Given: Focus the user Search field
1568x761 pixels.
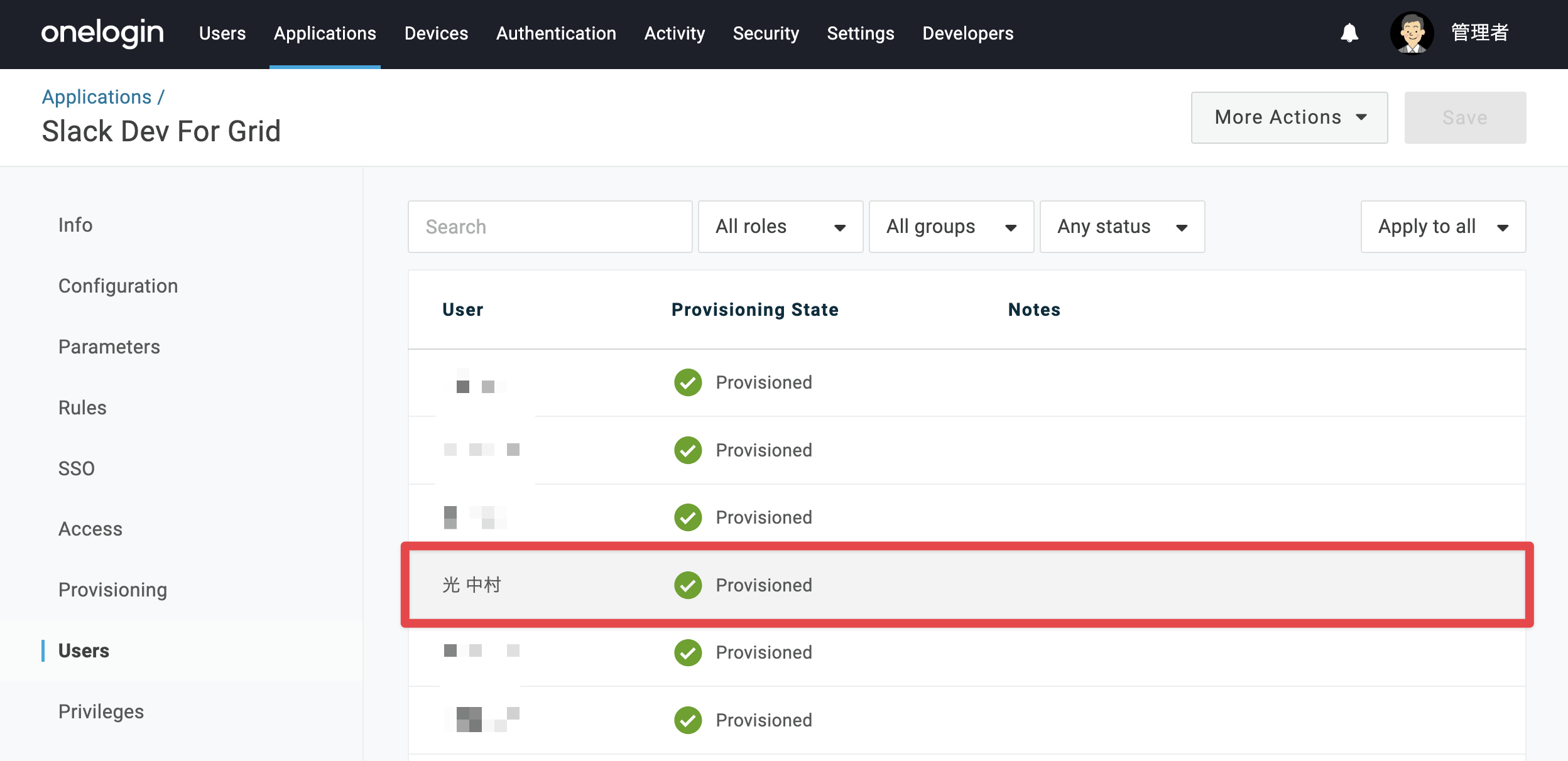Looking at the screenshot, I should click(x=550, y=227).
